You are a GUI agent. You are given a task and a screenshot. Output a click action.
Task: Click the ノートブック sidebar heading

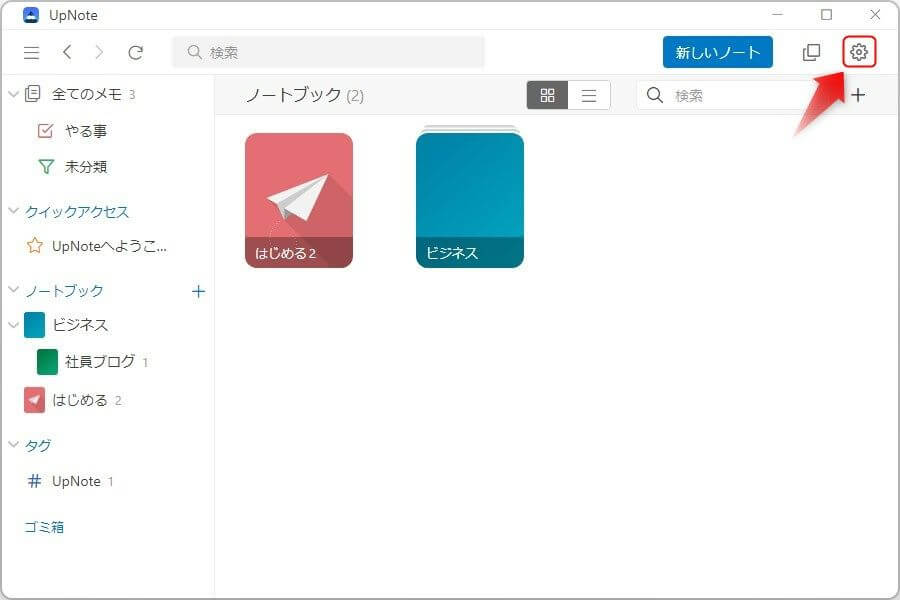click(64, 291)
